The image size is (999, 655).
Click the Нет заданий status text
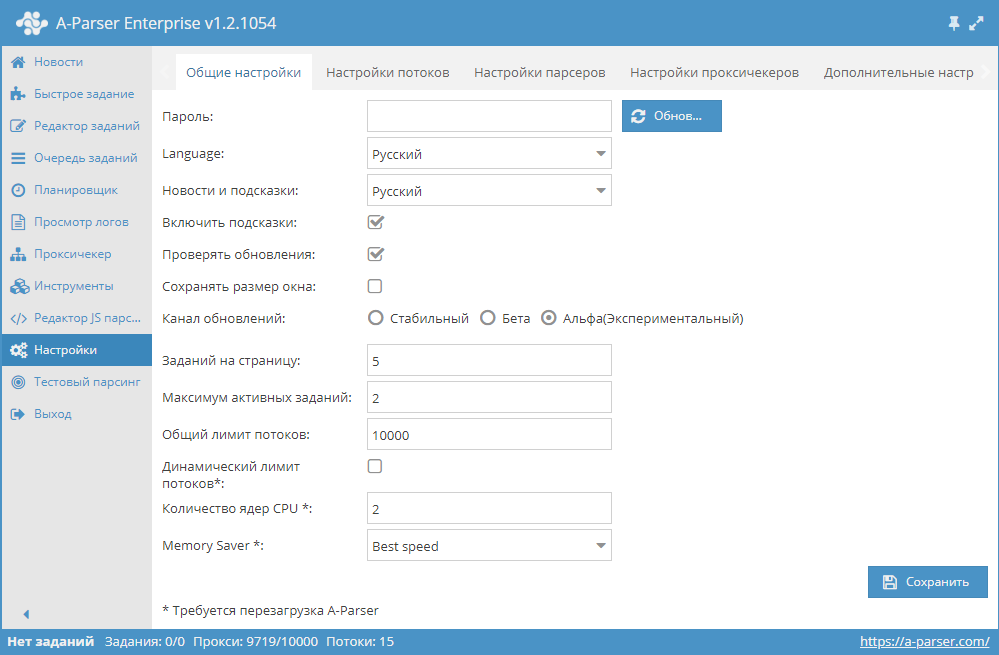coord(50,642)
